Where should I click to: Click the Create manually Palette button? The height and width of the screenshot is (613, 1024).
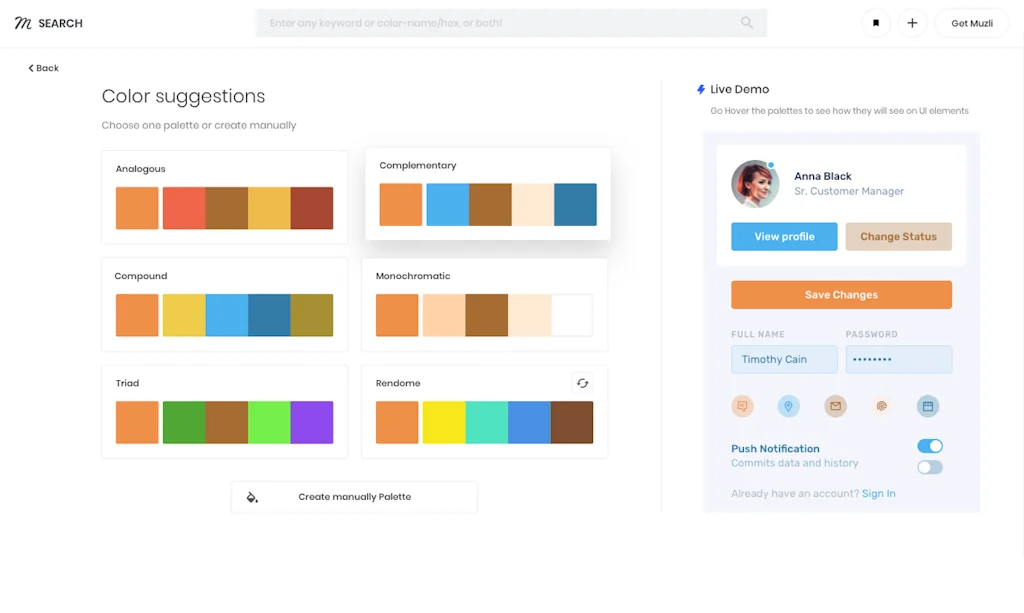354,497
